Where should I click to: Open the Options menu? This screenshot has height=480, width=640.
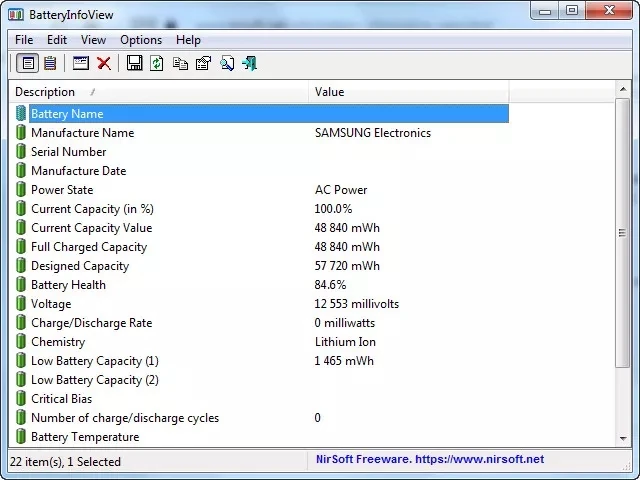coord(141,40)
